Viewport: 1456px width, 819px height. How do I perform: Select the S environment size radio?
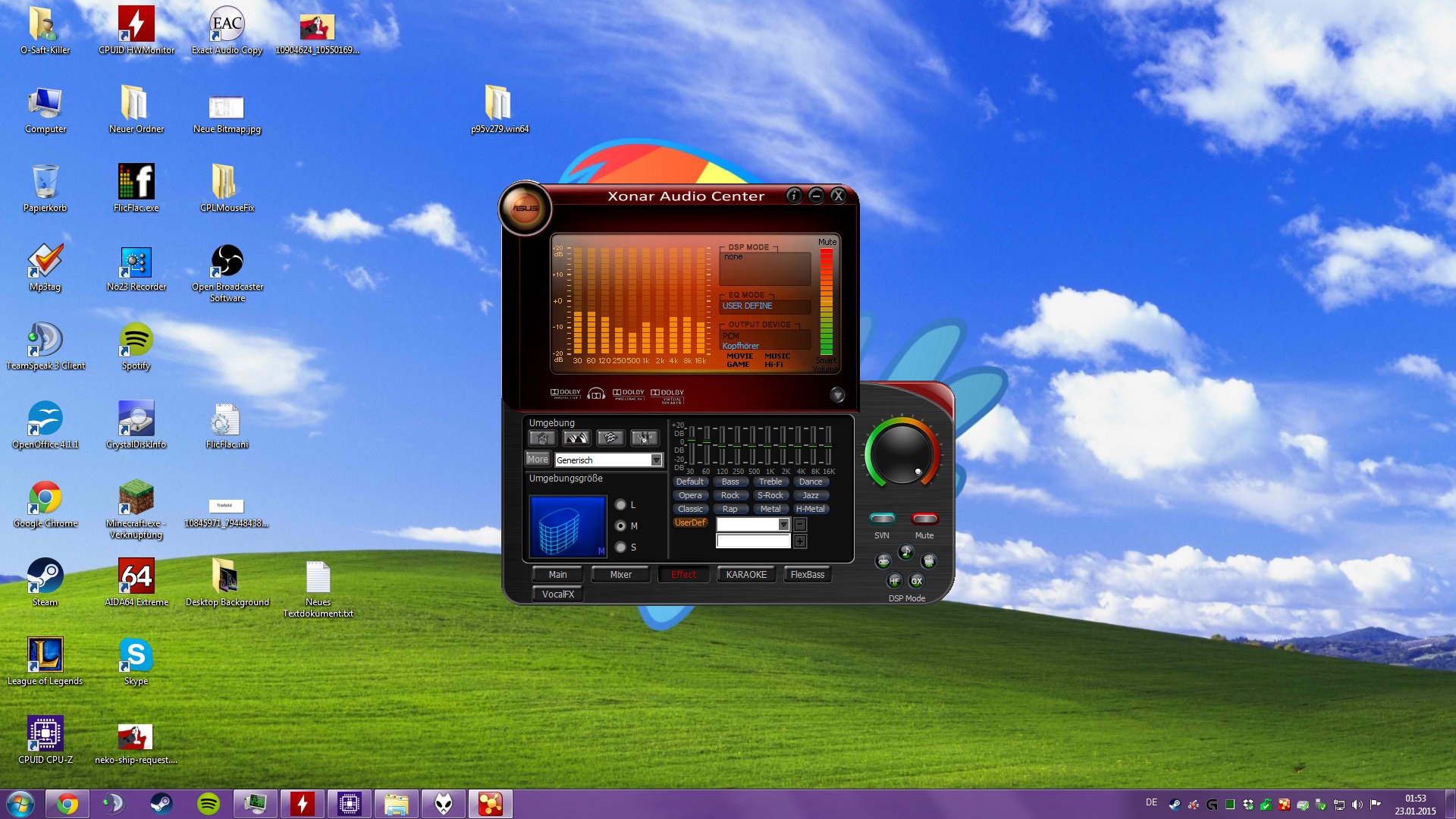[621, 548]
